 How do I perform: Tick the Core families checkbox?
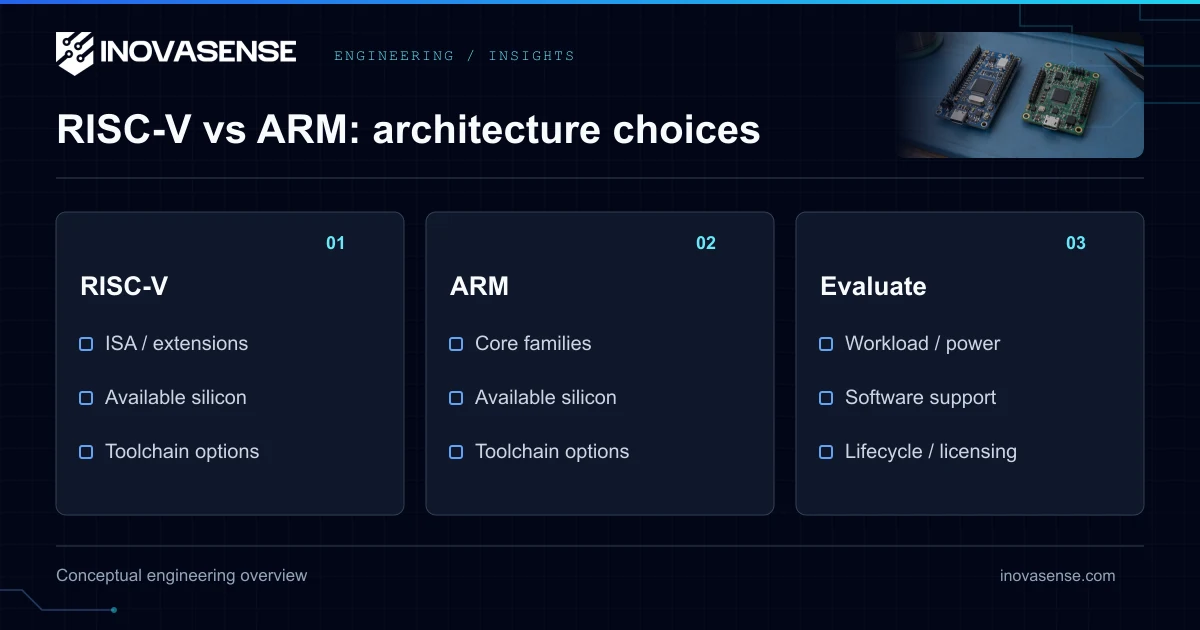456,344
